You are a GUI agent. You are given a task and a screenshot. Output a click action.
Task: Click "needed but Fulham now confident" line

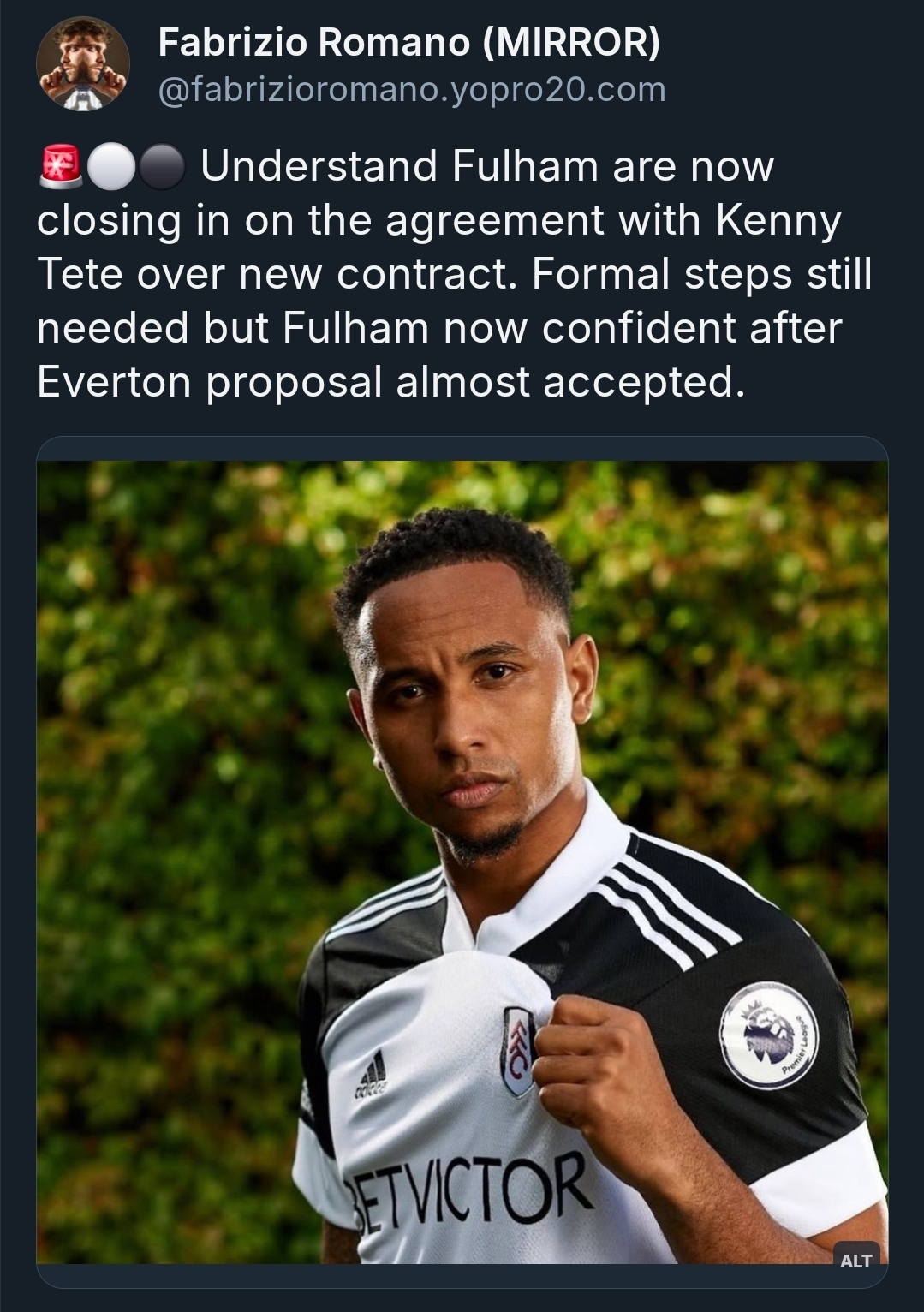438,328
